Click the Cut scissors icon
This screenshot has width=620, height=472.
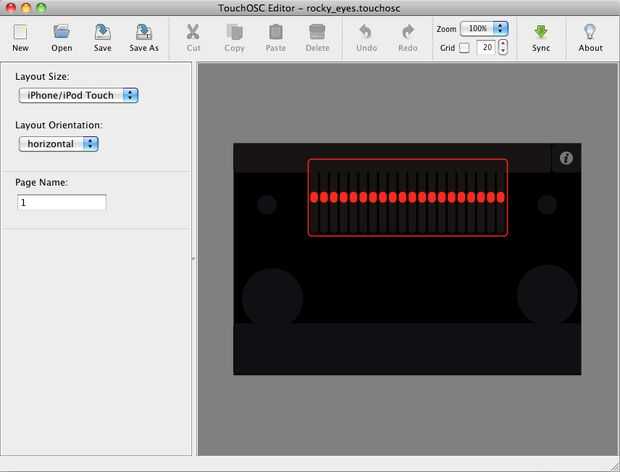tap(193, 33)
